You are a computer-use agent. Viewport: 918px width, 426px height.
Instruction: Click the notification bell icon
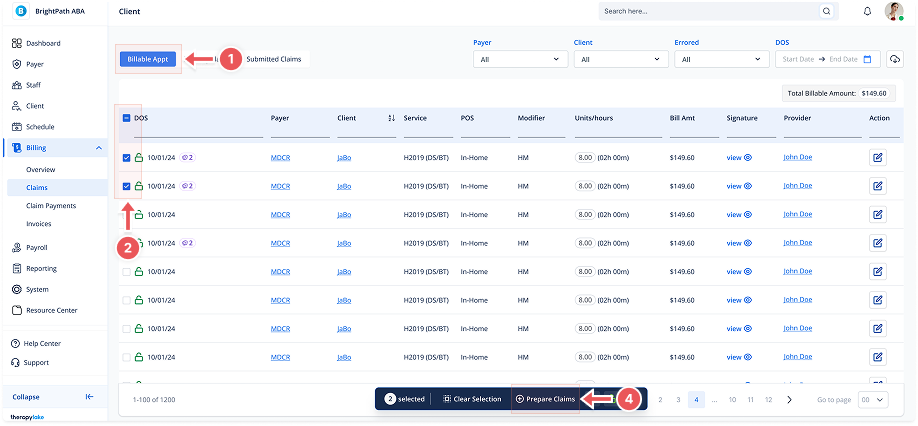point(867,12)
